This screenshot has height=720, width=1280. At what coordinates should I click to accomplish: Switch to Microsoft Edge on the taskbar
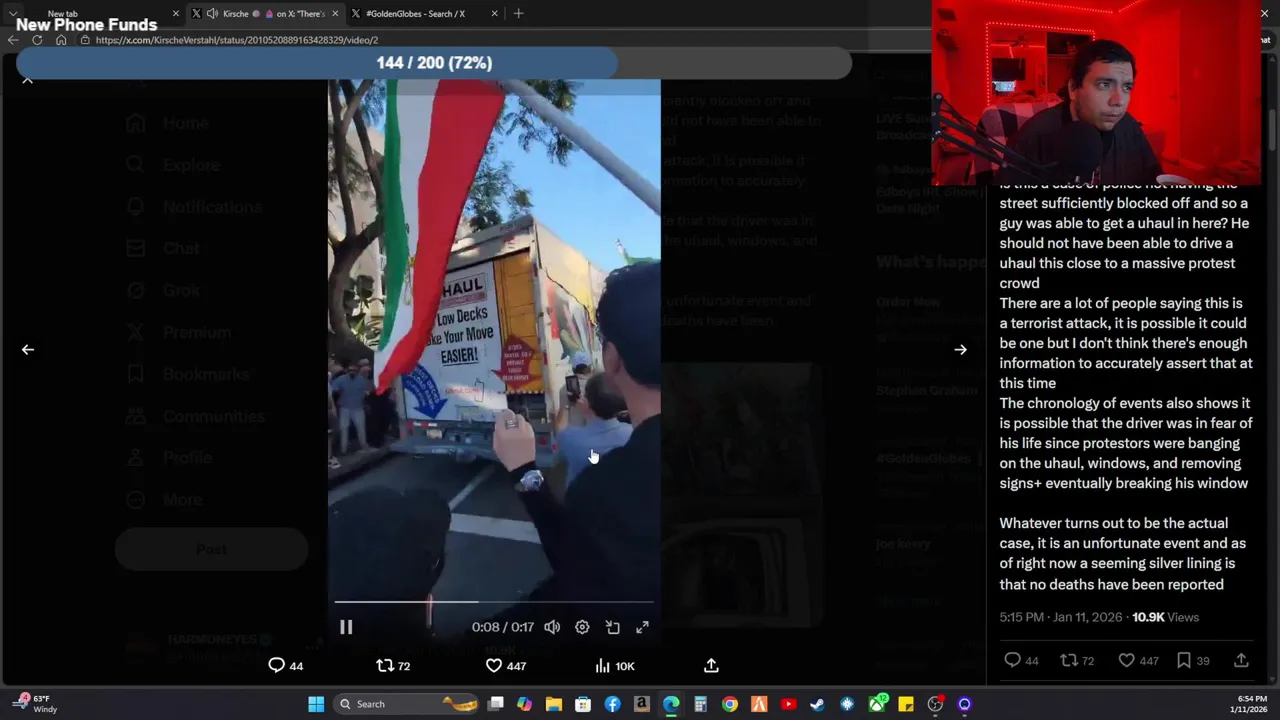click(671, 704)
